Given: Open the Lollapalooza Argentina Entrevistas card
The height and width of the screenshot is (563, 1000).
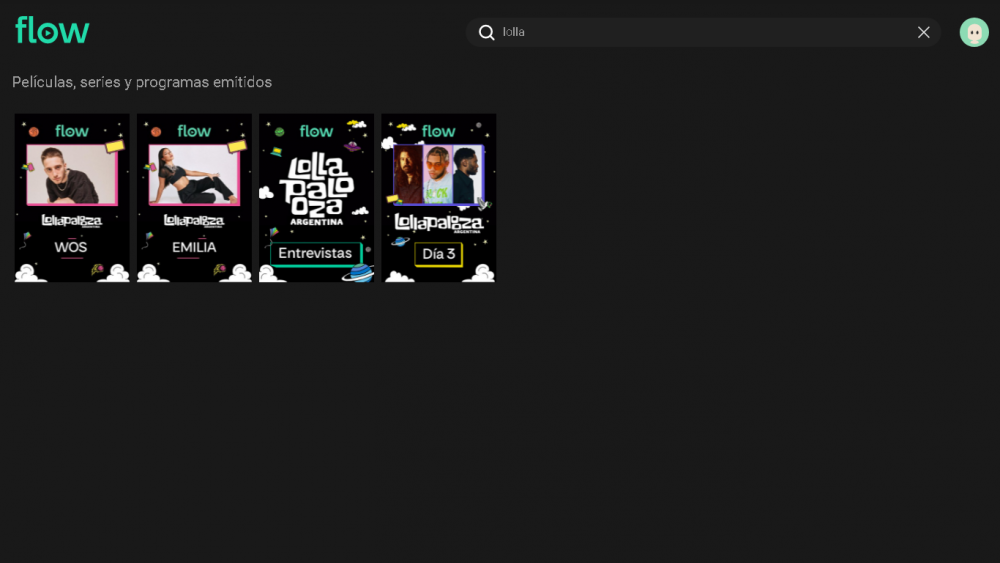Looking at the screenshot, I should coord(316,198).
